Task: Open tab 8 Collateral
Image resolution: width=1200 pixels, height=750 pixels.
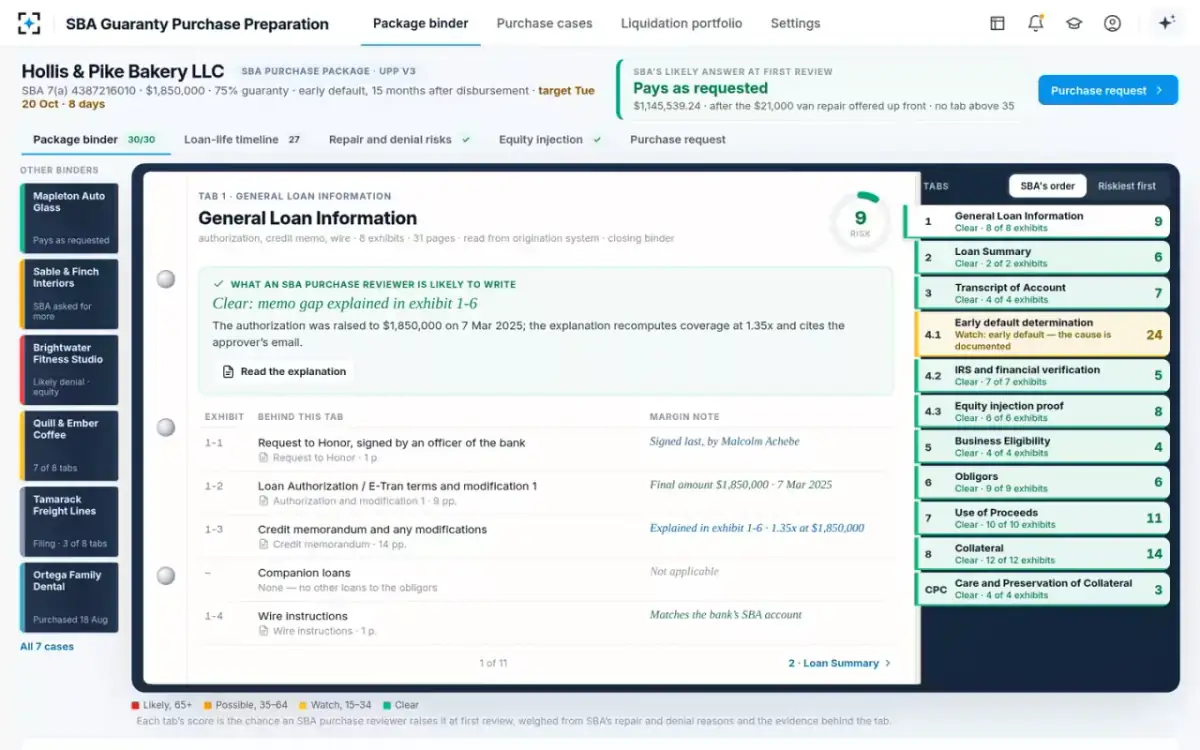Action: pyautogui.click(x=1043, y=553)
